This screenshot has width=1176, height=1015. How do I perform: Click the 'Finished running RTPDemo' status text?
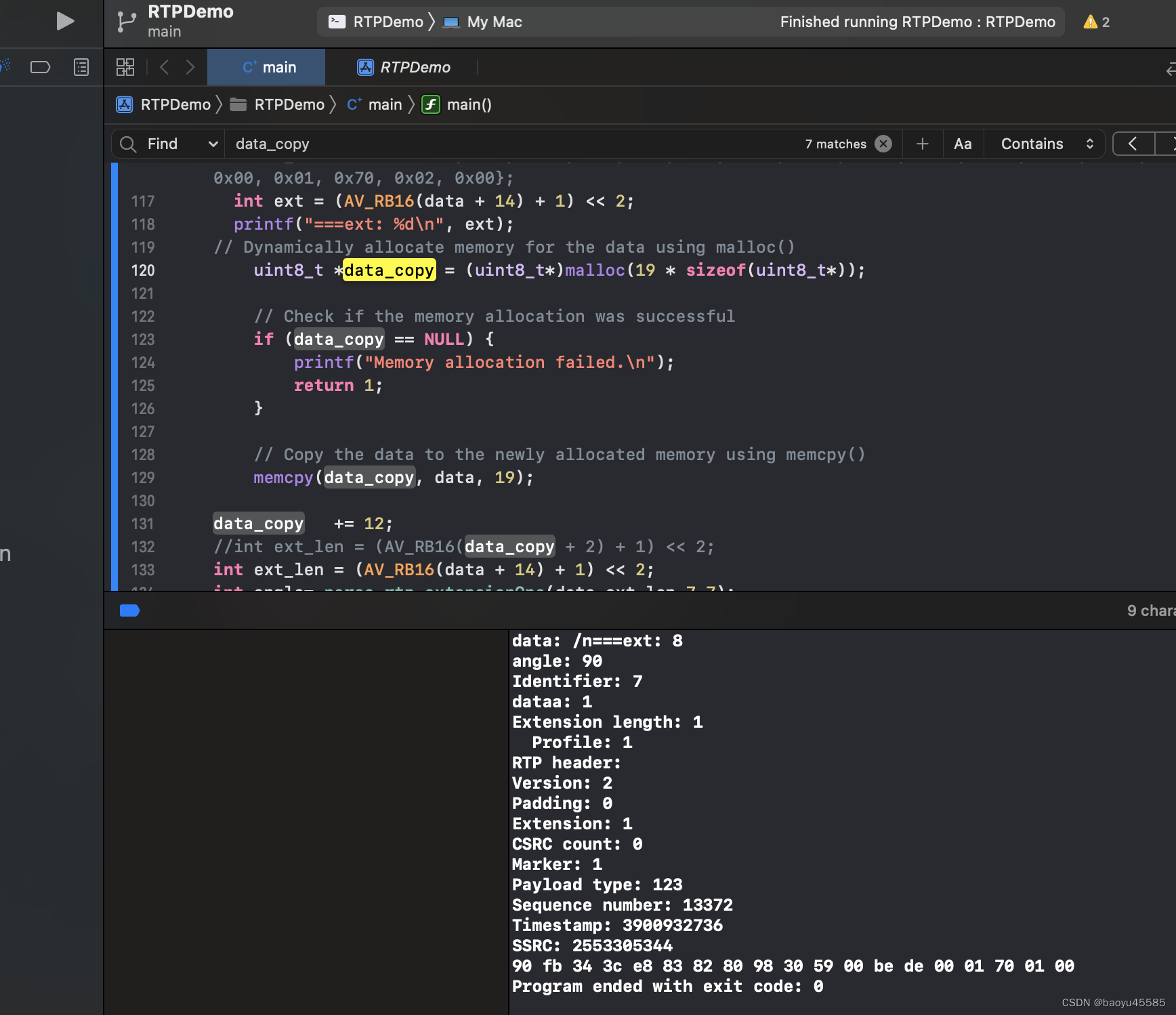point(917,22)
